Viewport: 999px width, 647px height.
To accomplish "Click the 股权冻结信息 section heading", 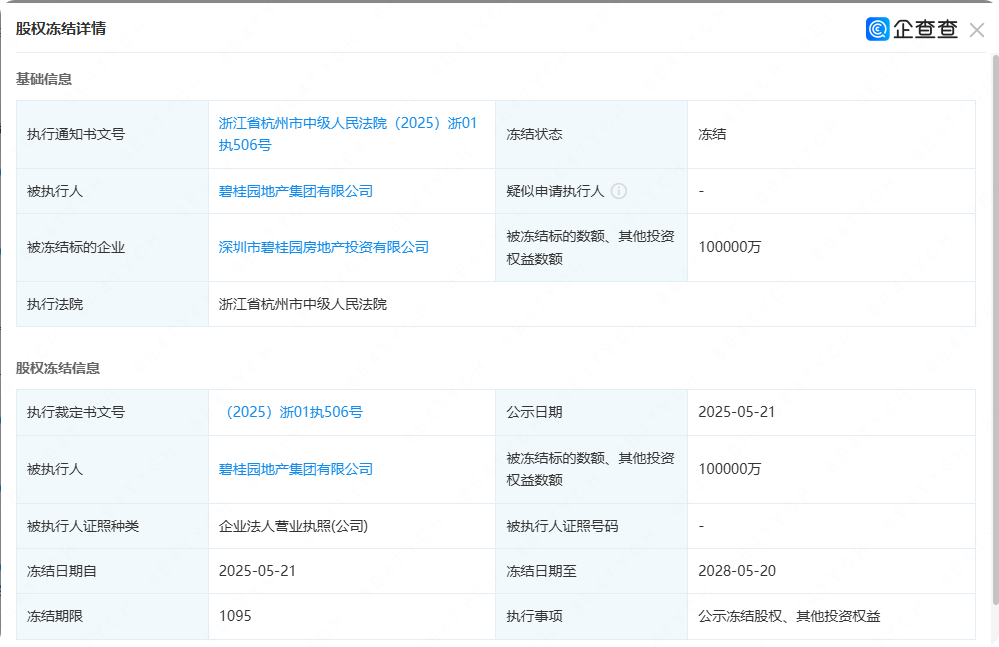I will coord(58,368).
